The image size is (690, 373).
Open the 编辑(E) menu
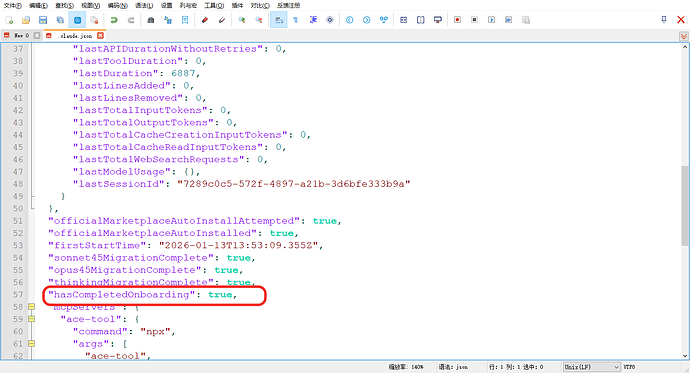click(x=38, y=5)
